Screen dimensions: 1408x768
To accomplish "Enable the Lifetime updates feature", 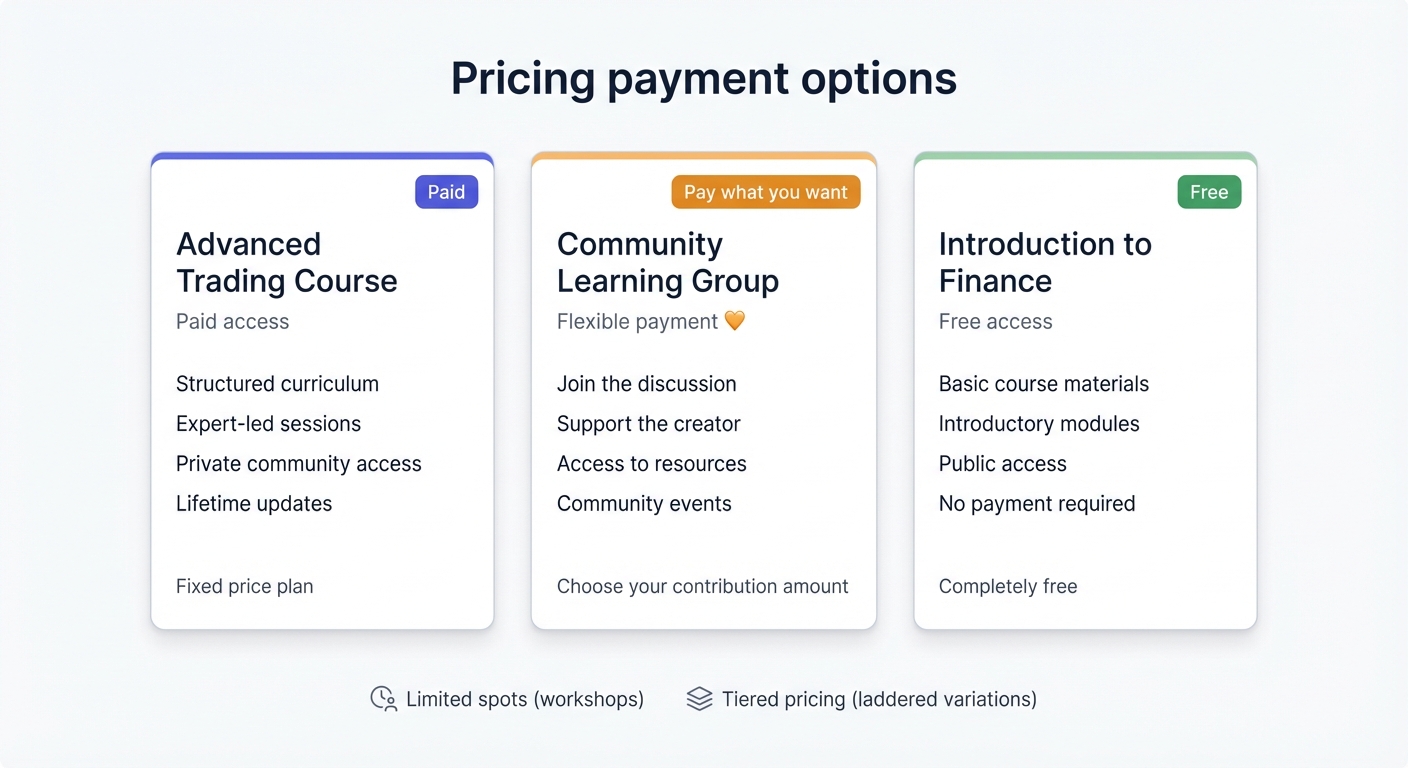I will click(x=254, y=503).
